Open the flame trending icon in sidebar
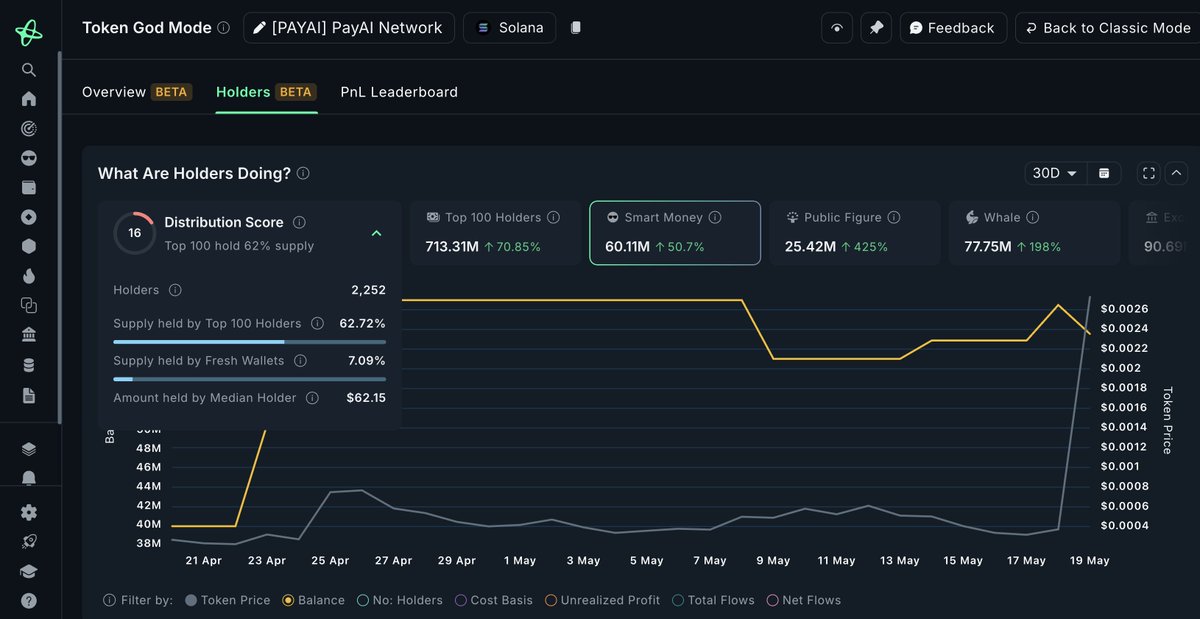The width and height of the screenshot is (1200, 619). pyautogui.click(x=29, y=276)
